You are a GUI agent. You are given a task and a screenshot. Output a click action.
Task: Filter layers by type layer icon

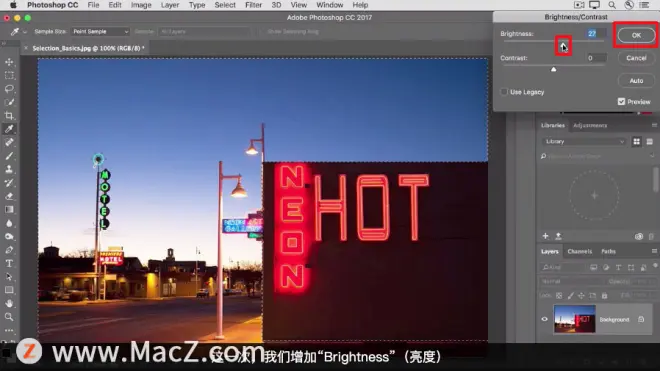pyautogui.click(x=618, y=267)
